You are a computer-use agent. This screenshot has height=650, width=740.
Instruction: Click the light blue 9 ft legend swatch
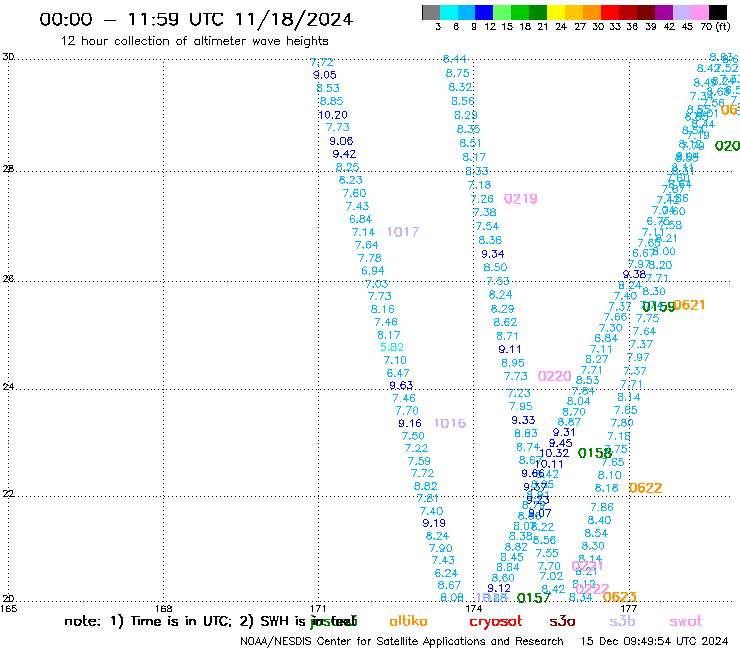click(x=467, y=12)
